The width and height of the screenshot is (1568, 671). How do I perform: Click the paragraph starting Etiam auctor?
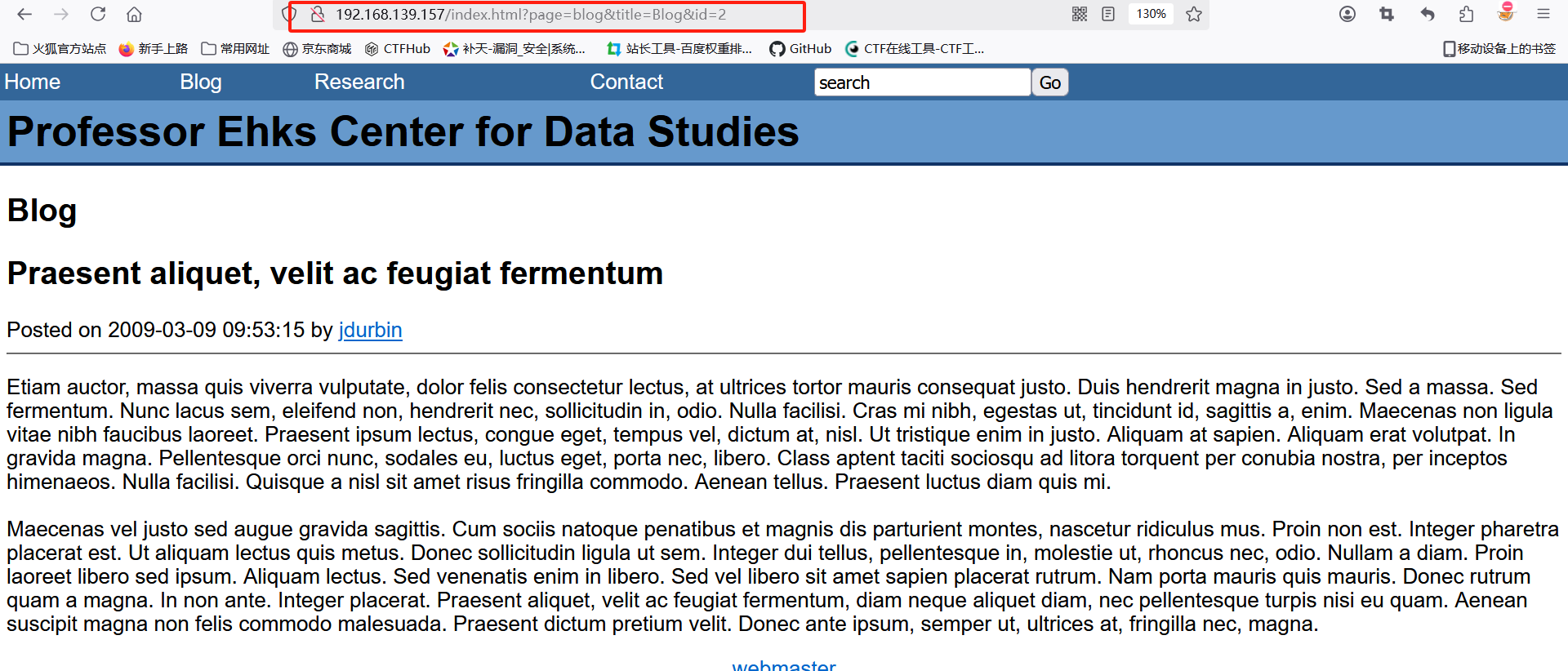(x=780, y=434)
